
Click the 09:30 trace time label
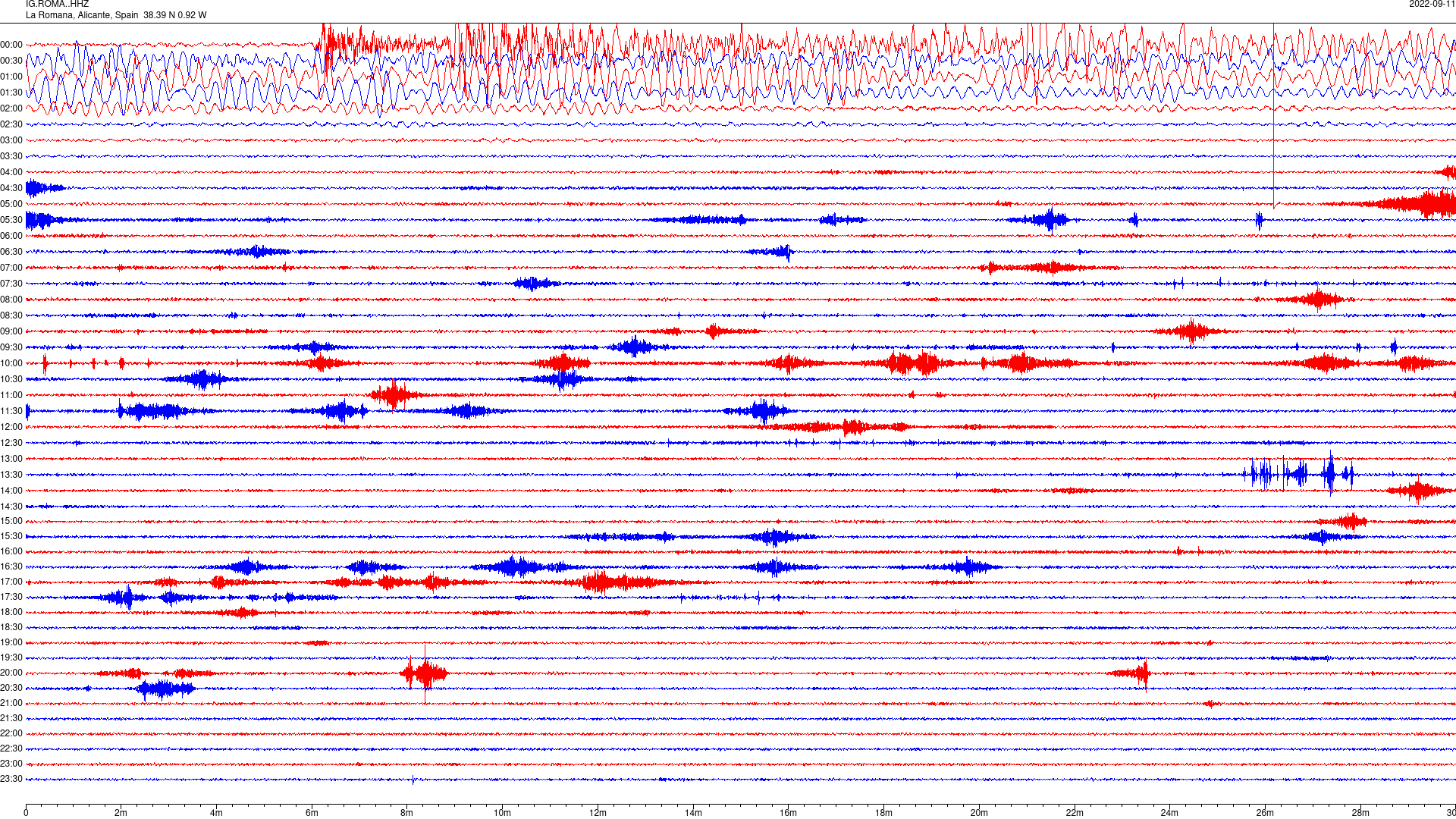(x=11, y=347)
